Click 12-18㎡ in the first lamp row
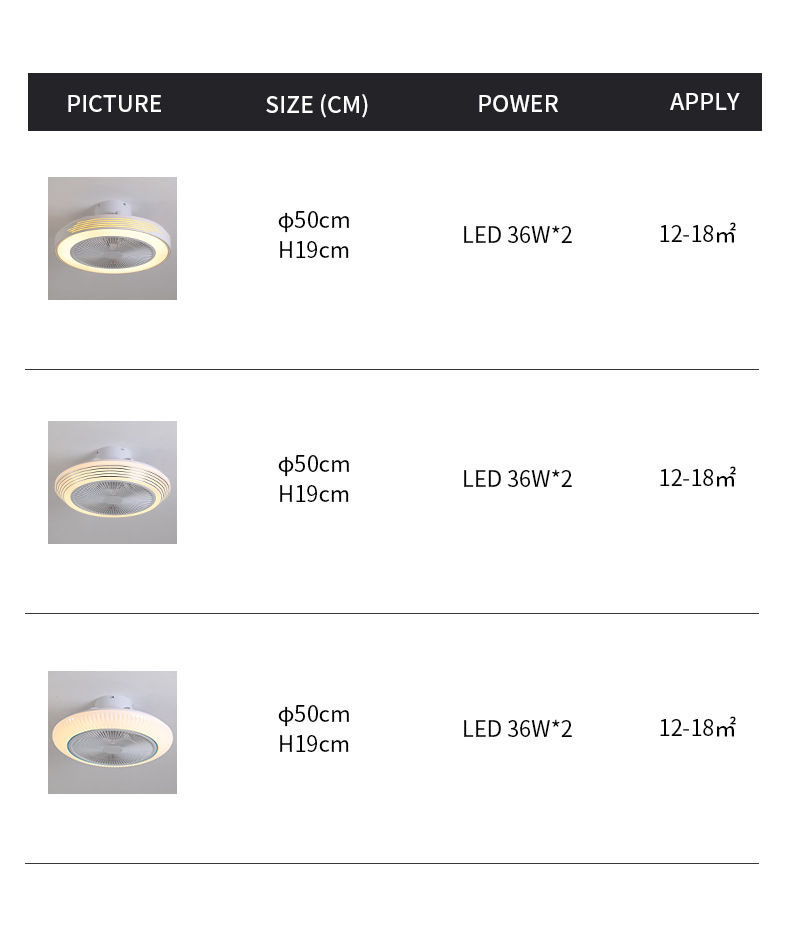Image resolution: width=790 pixels, height=936 pixels. pyautogui.click(x=697, y=234)
